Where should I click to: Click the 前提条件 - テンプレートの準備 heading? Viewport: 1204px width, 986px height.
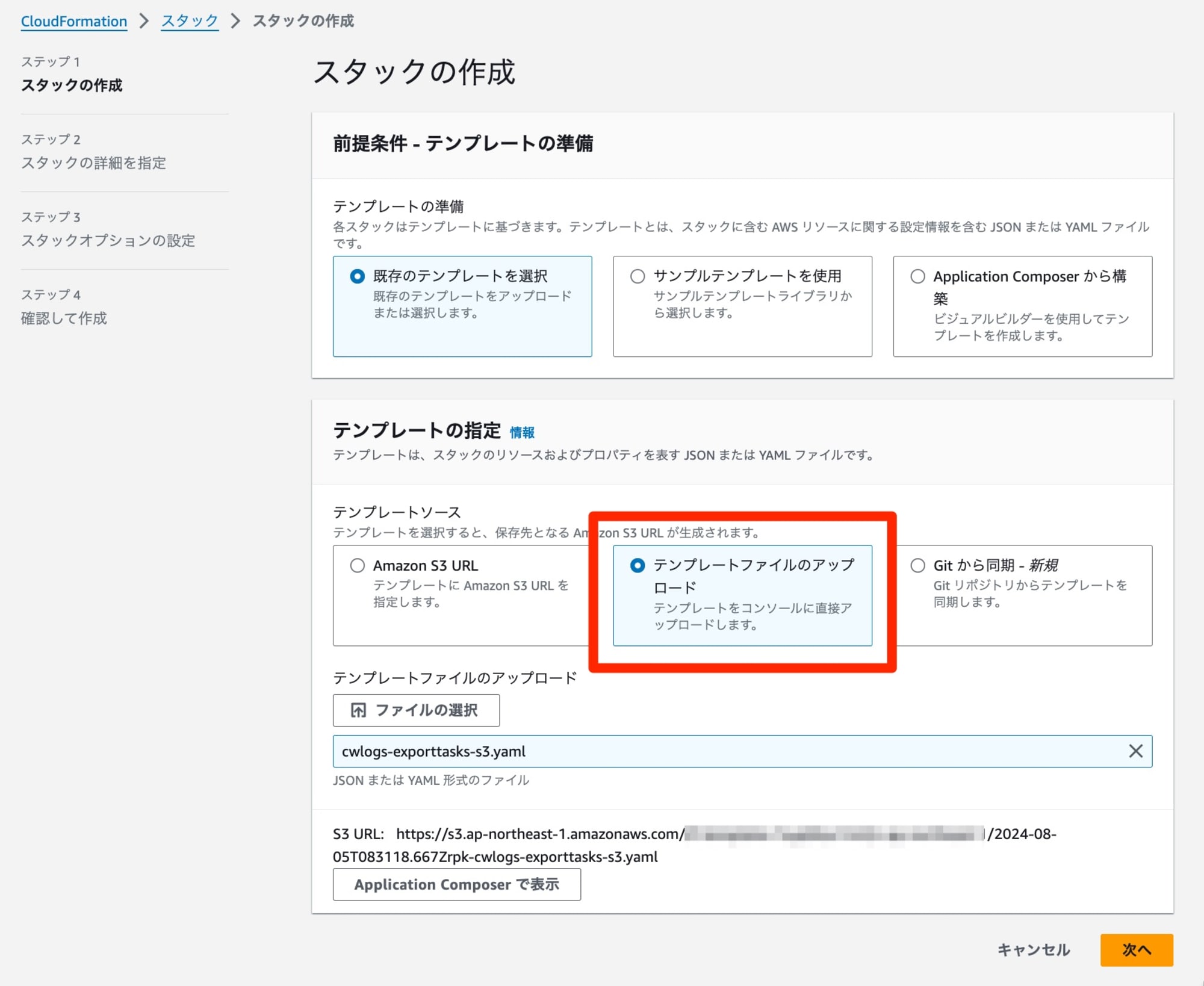463,143
